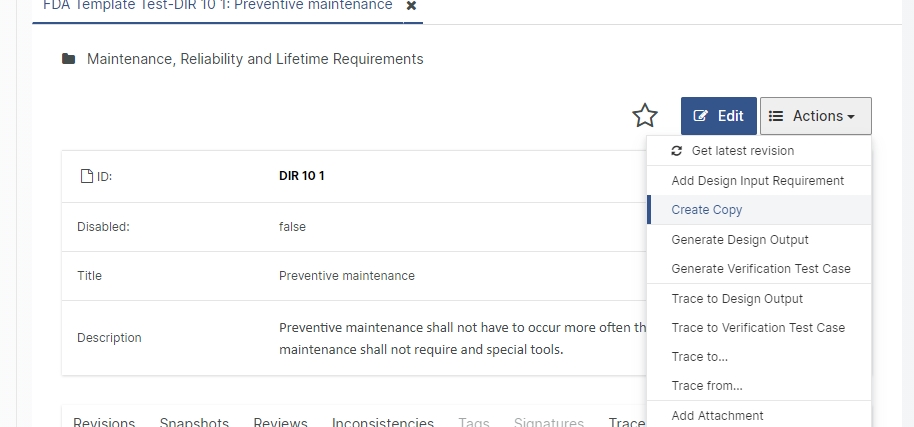
Task: Star this item as a favorite
Action: pos(645,116)
